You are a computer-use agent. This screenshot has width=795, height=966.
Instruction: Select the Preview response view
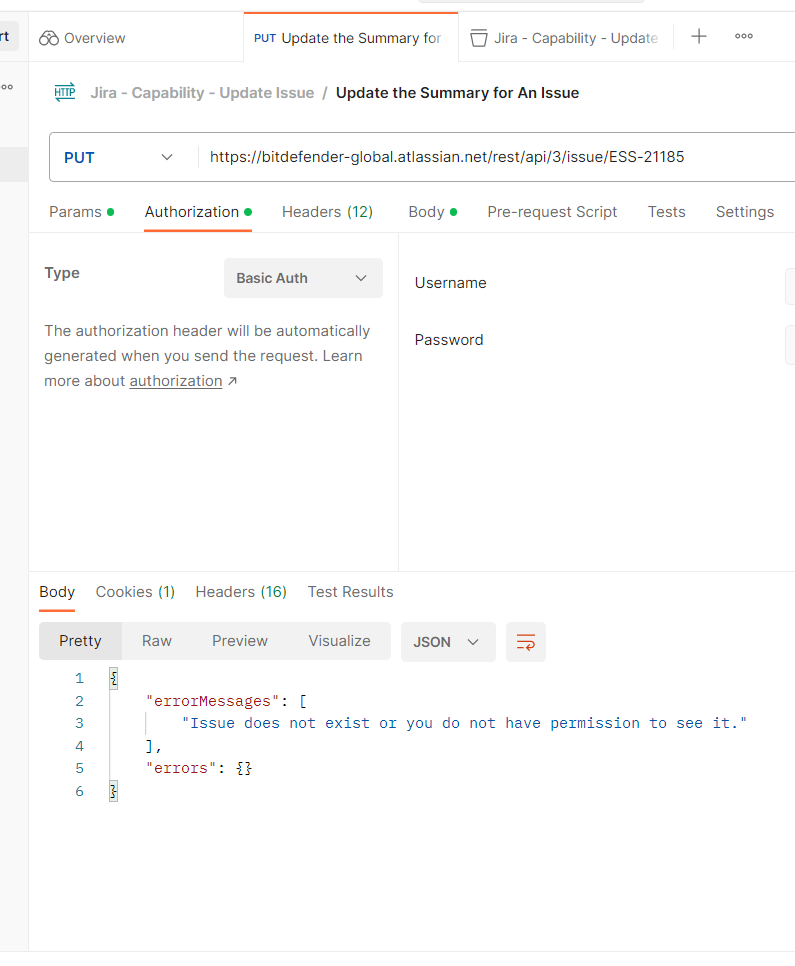click(239, 641)
